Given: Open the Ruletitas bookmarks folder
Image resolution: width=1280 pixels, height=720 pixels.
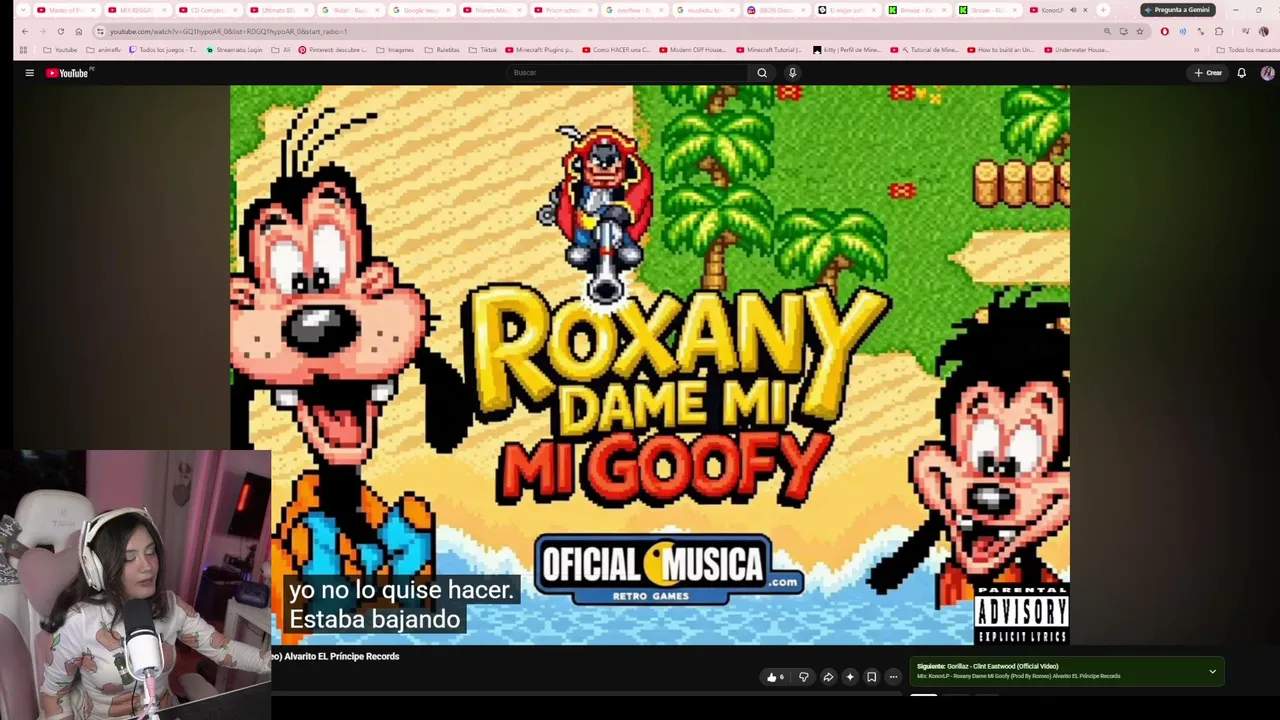Looking at the screenshot, I should click(441, 50).
